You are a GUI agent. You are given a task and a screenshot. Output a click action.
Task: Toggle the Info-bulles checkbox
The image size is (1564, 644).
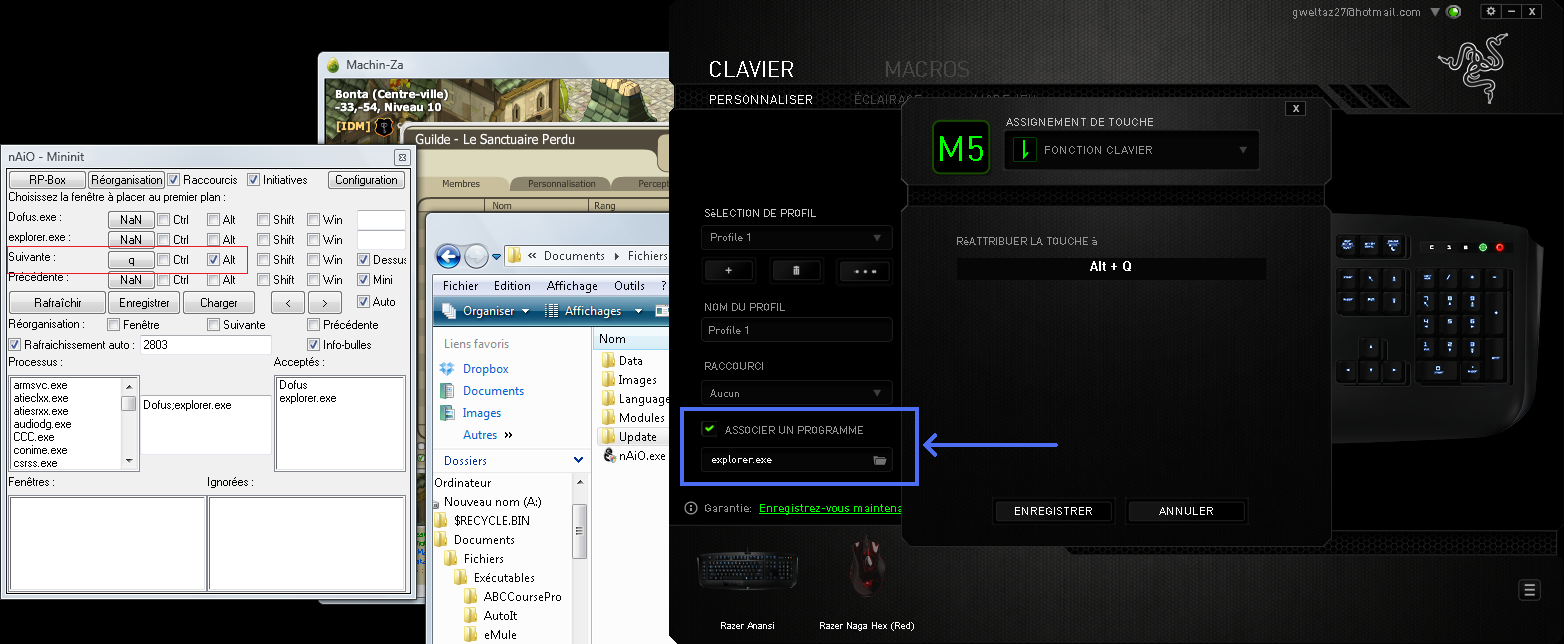click(314, 345)
